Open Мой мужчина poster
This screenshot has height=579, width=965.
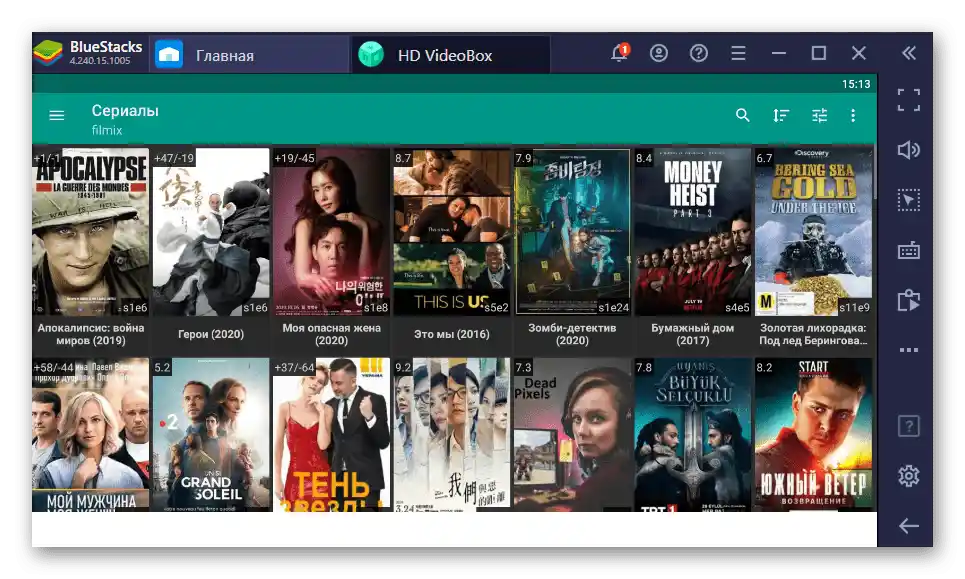click(x=90, y=435)
